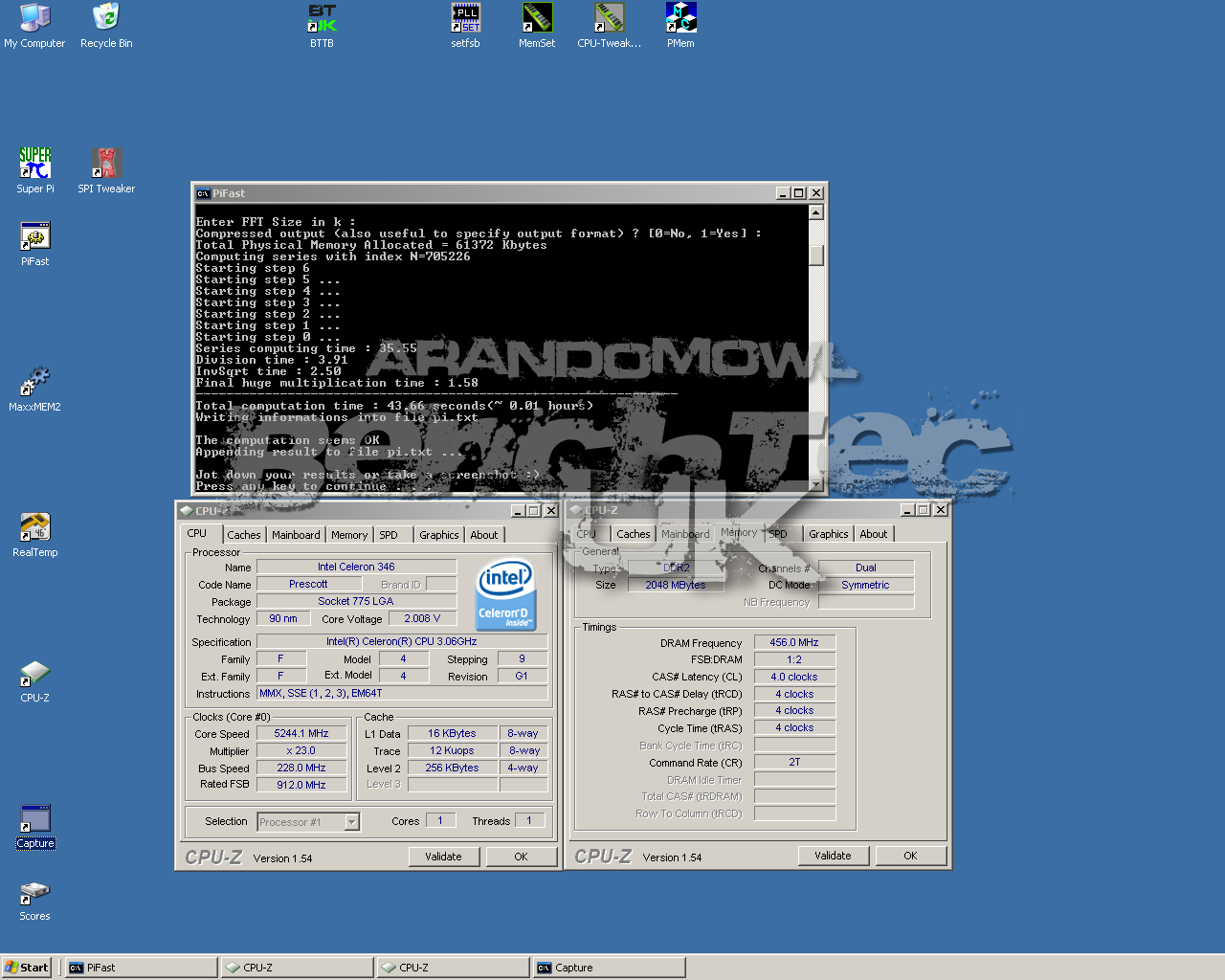Click the PiFast scrollbar down arrow
Screen dimensions: 1225x980
(816, 485)
